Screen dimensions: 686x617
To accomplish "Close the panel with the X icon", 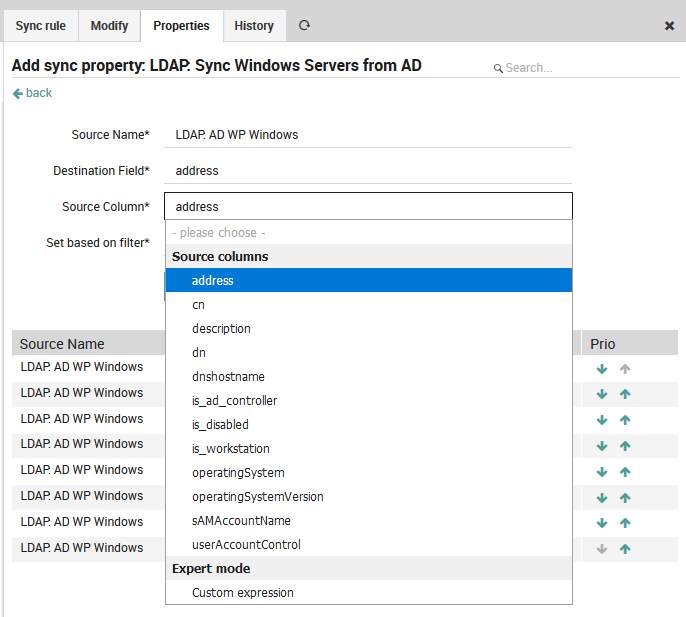I will [x=669, y=26].
